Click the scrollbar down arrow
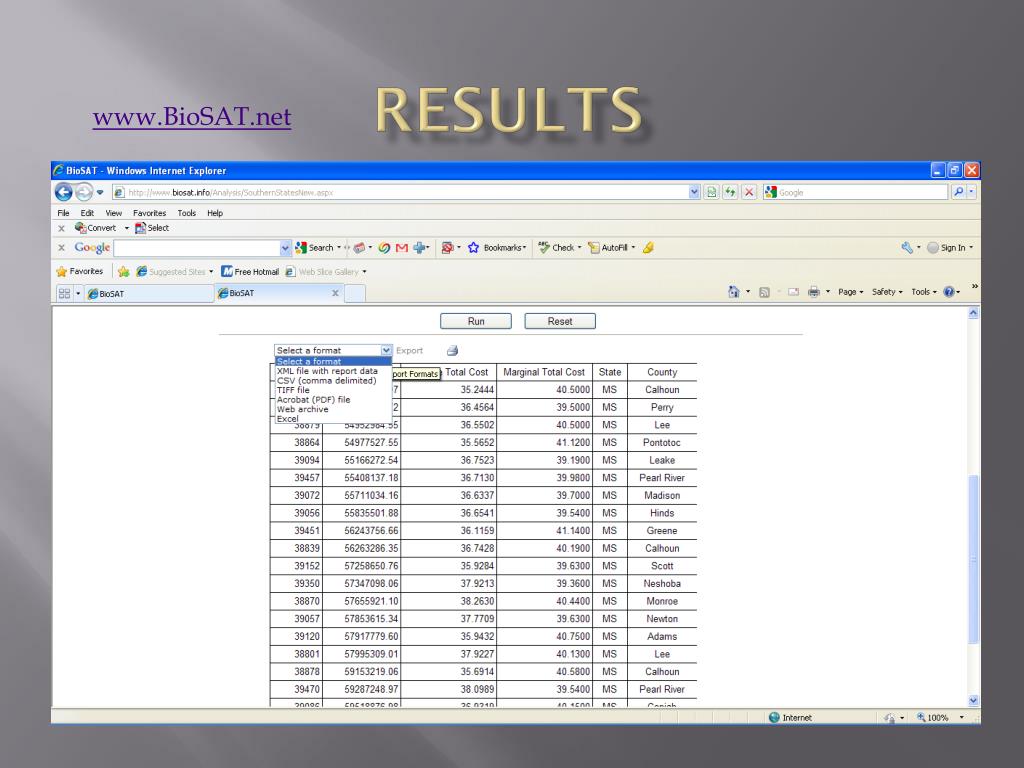The width and height of the screenshot is (1024, 768). 973,700
